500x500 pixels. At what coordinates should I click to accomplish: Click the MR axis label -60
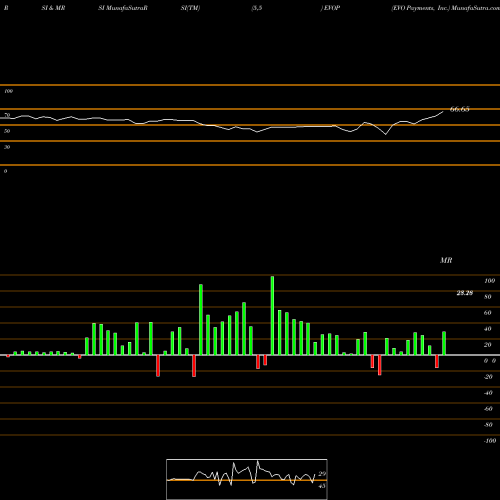488,409
